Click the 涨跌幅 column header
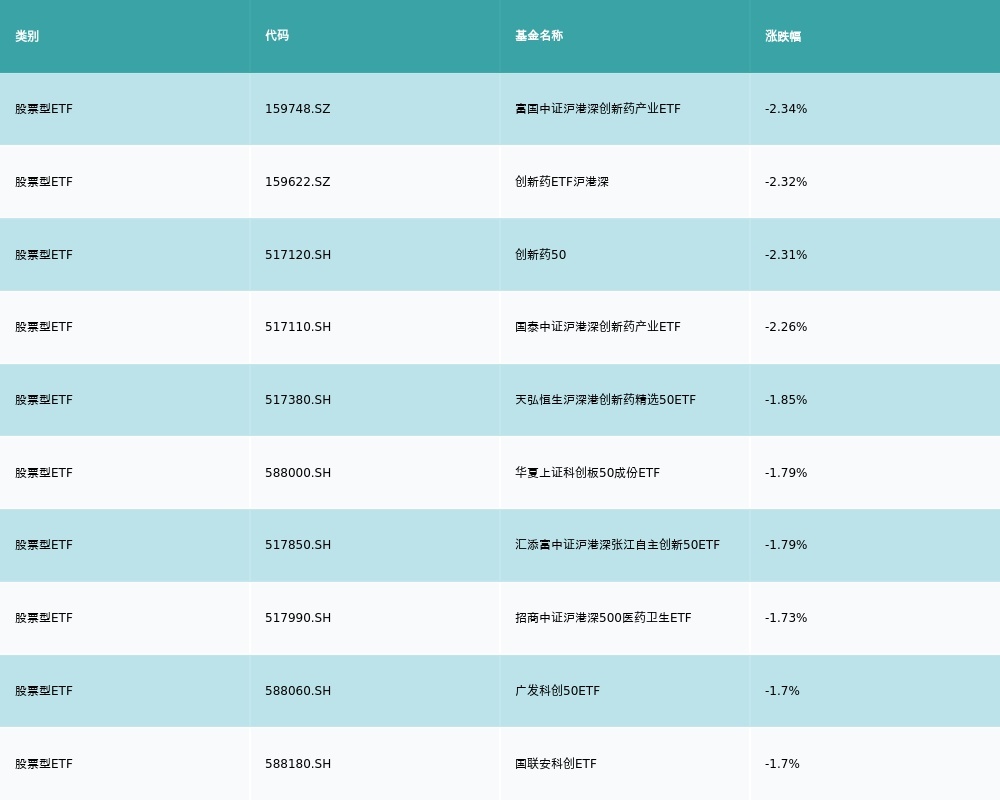 point(783,36)
